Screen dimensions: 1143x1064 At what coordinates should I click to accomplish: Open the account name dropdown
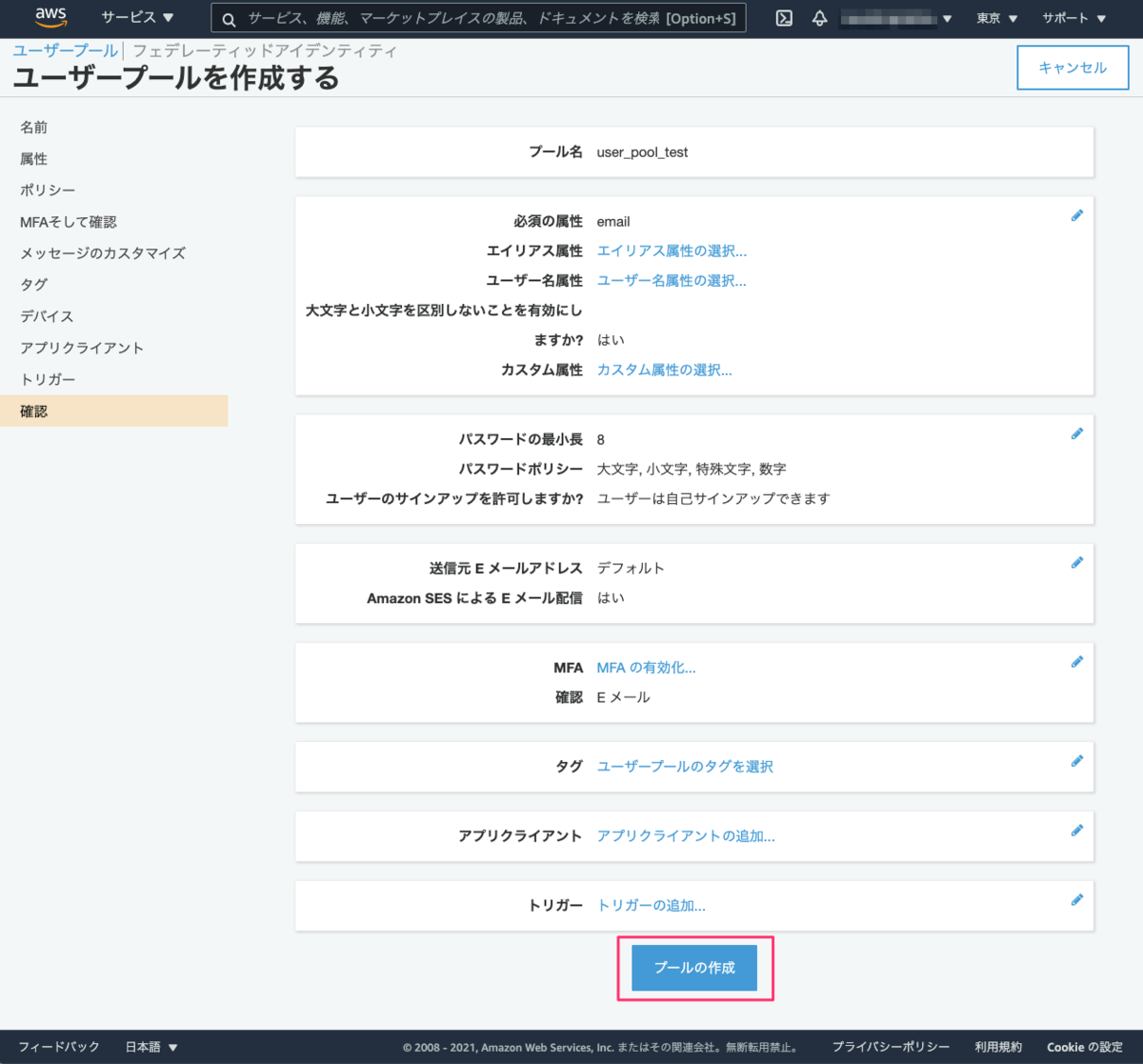point(896,18)
